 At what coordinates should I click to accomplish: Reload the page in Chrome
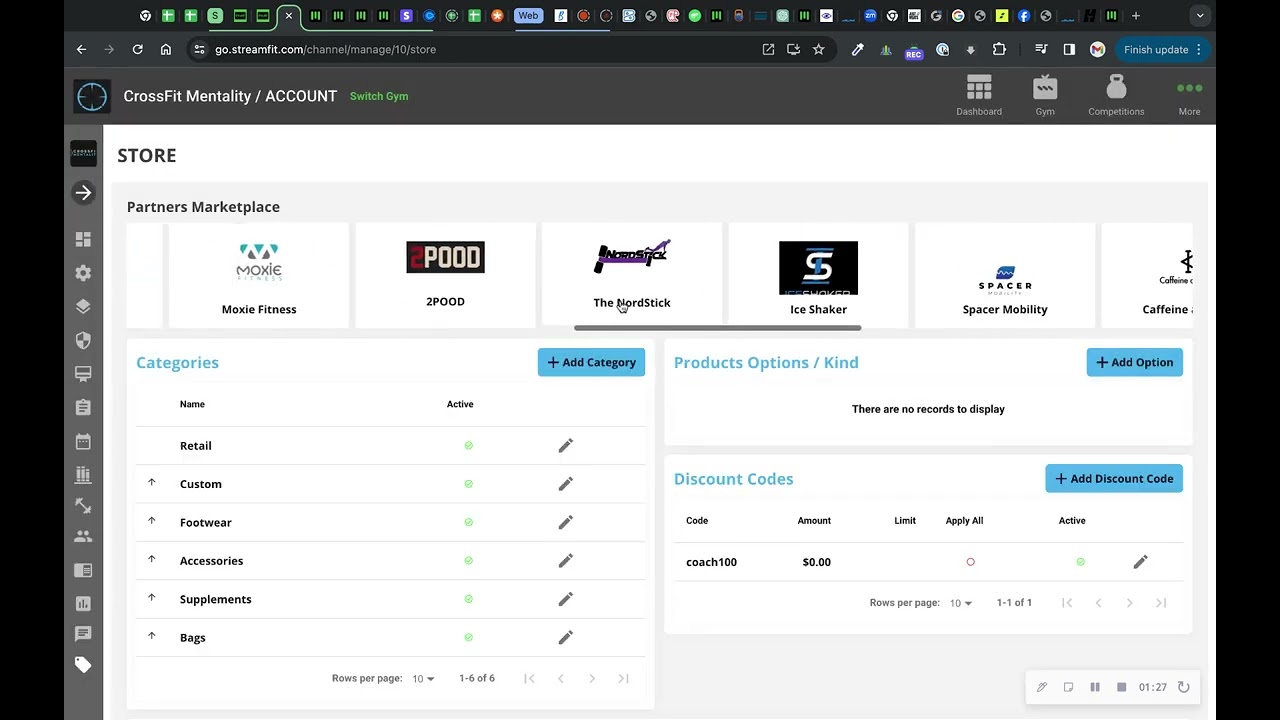137,49
